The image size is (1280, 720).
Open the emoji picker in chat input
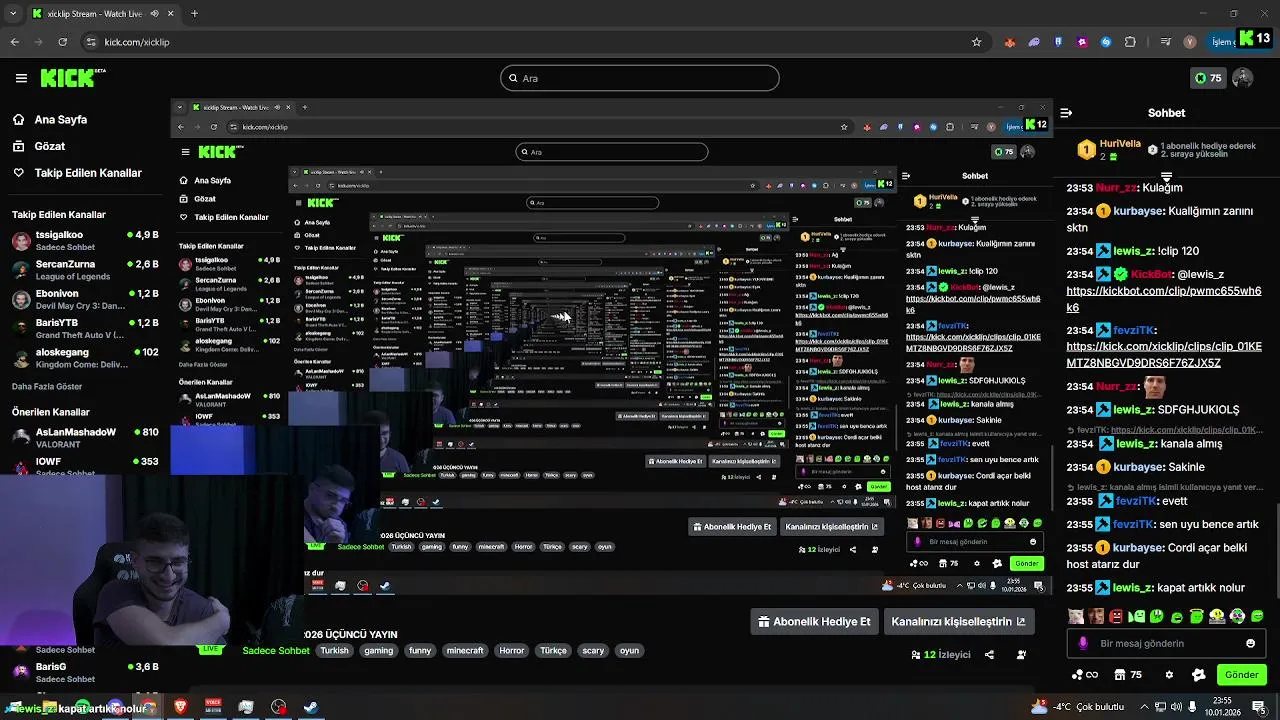click(x=1250, y=643)
